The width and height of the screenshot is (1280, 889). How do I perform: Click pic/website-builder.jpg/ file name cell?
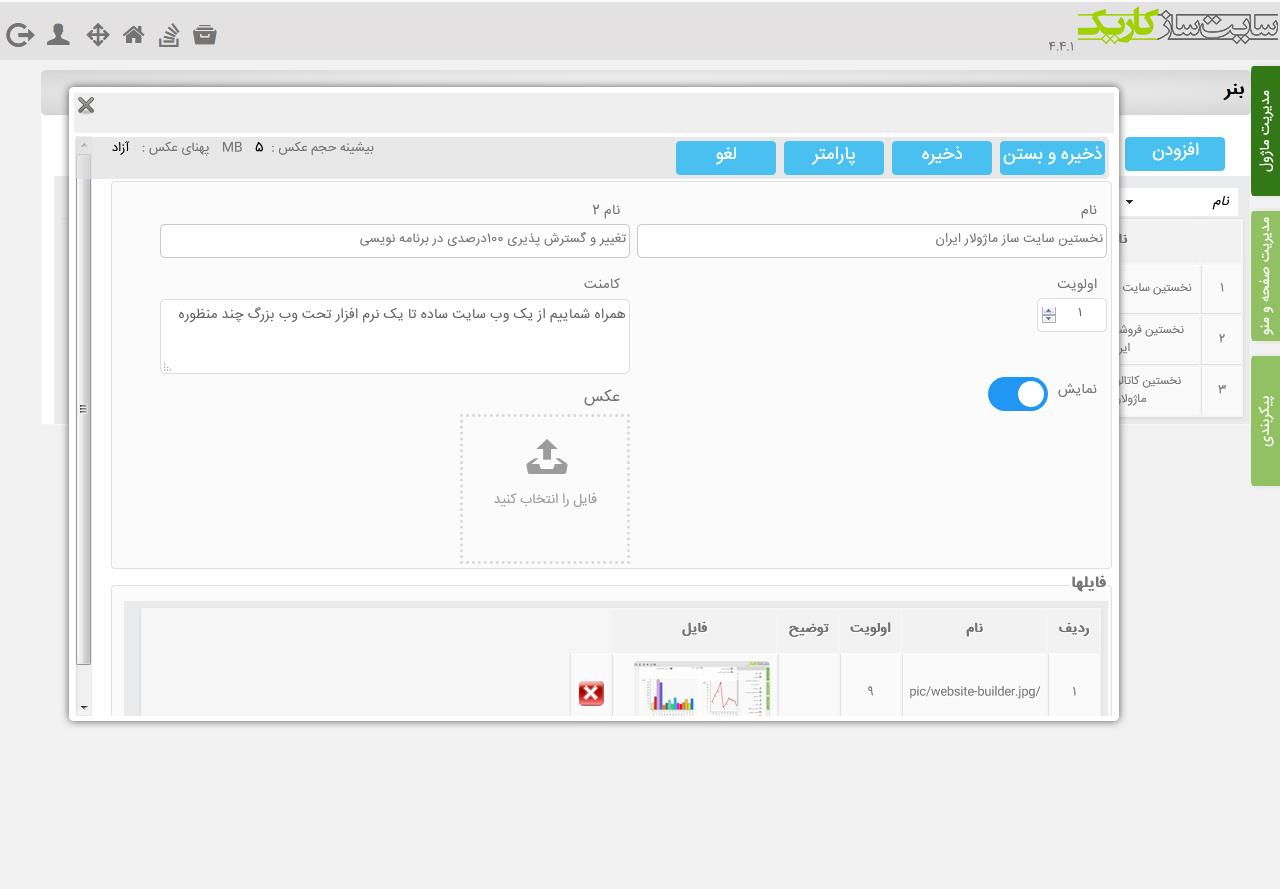point(975,691)
